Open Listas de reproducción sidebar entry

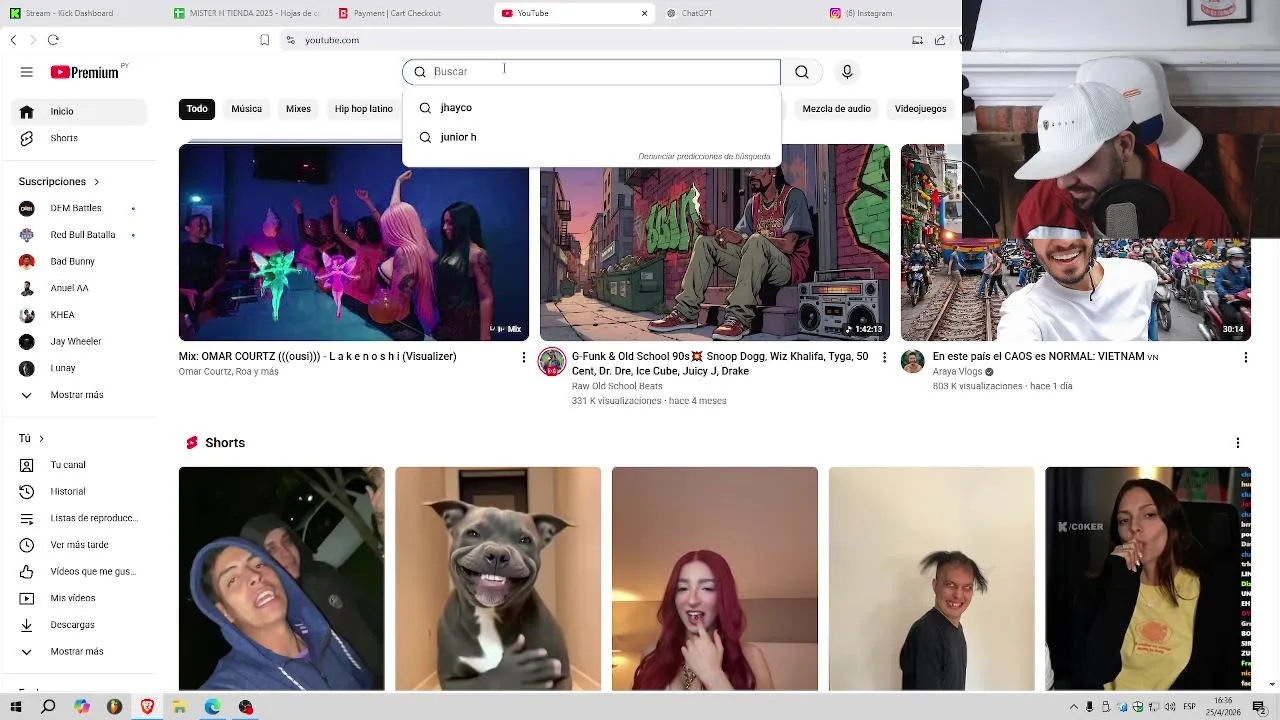tap(78, 518)
